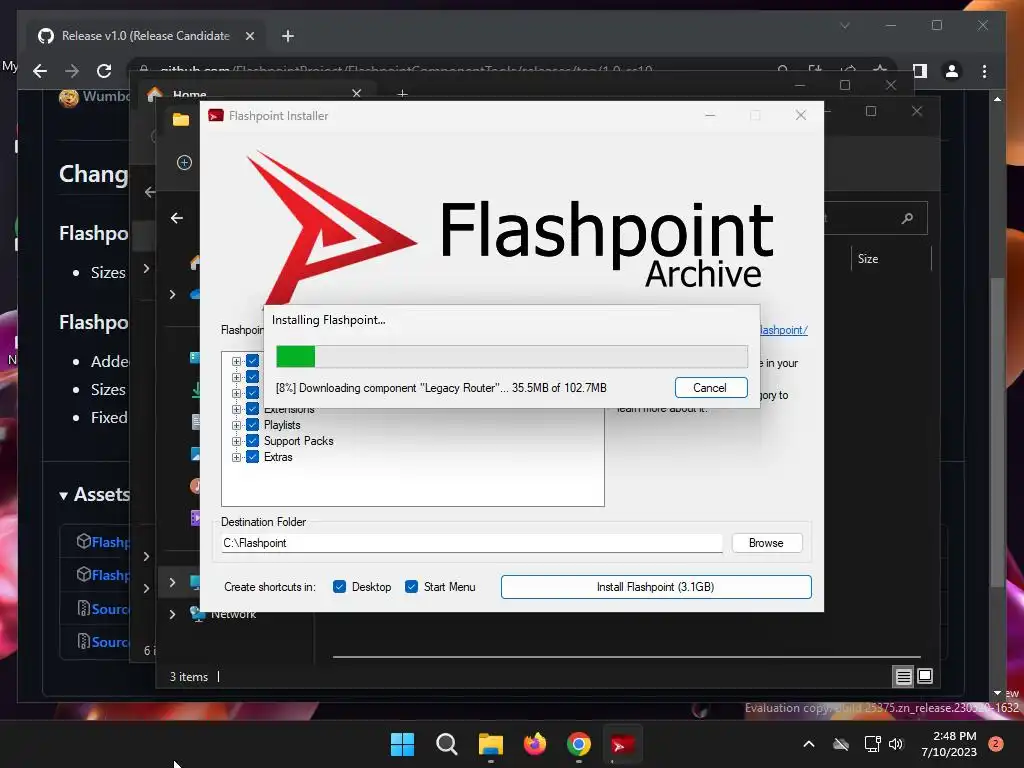Reload the GitHub page in Chrome

104,71
